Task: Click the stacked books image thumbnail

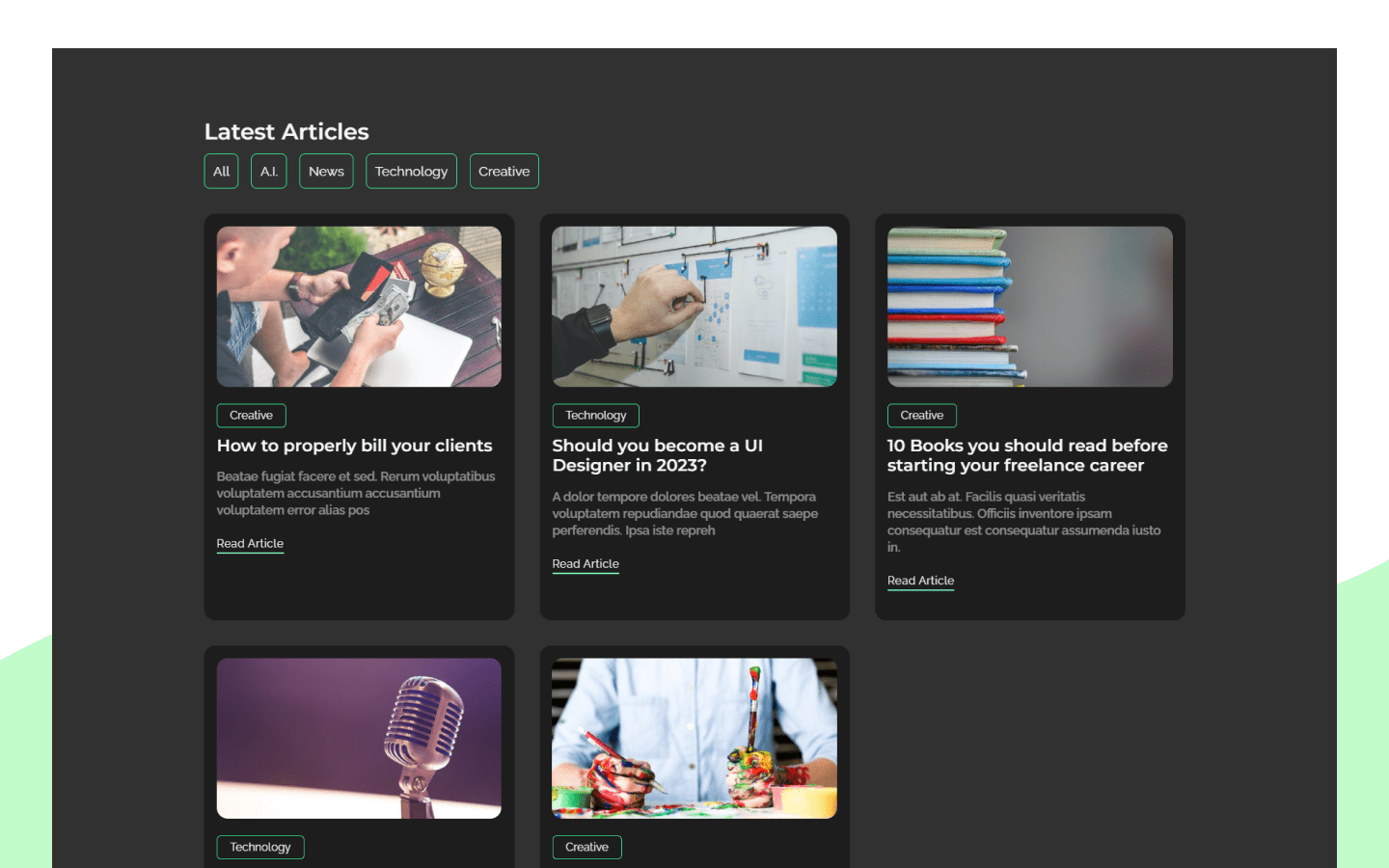Action: 1029,306
